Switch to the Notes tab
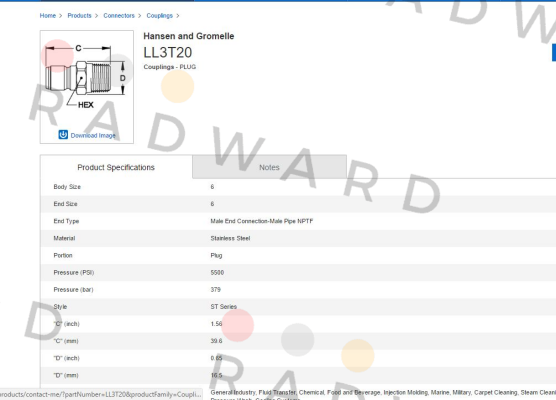The width and height of the screenshot is (556, 400). coord(269,167)
